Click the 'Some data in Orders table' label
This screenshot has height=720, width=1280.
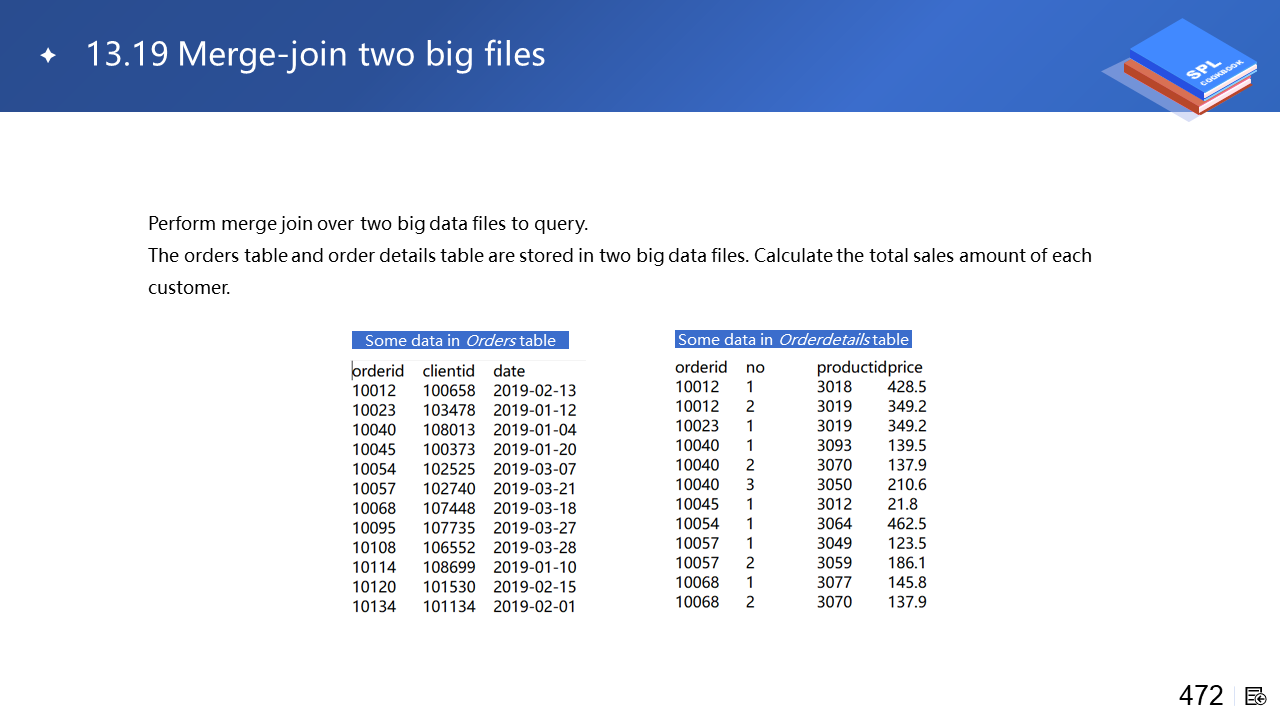click(x=460, y=340)
